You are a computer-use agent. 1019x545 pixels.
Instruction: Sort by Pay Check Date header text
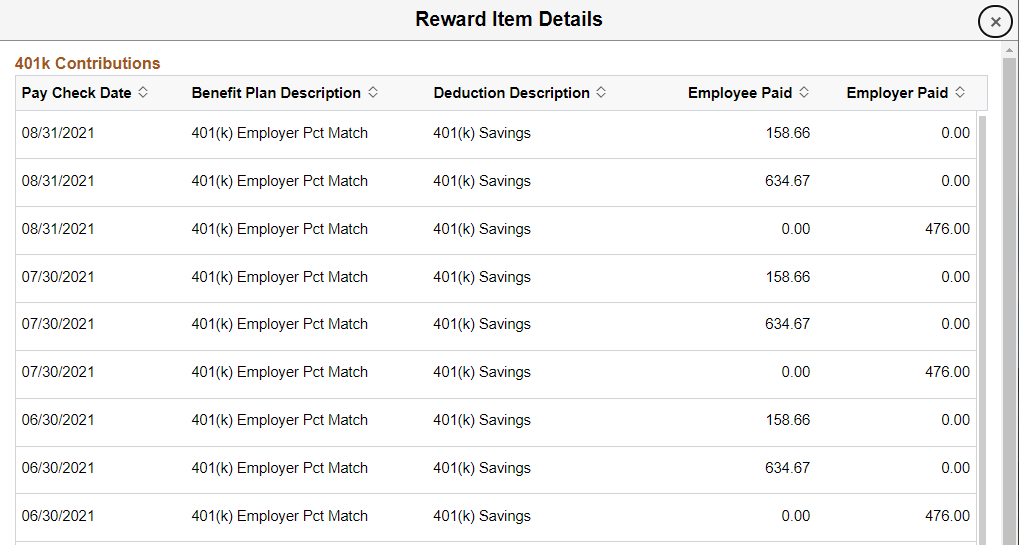[76, 93]
